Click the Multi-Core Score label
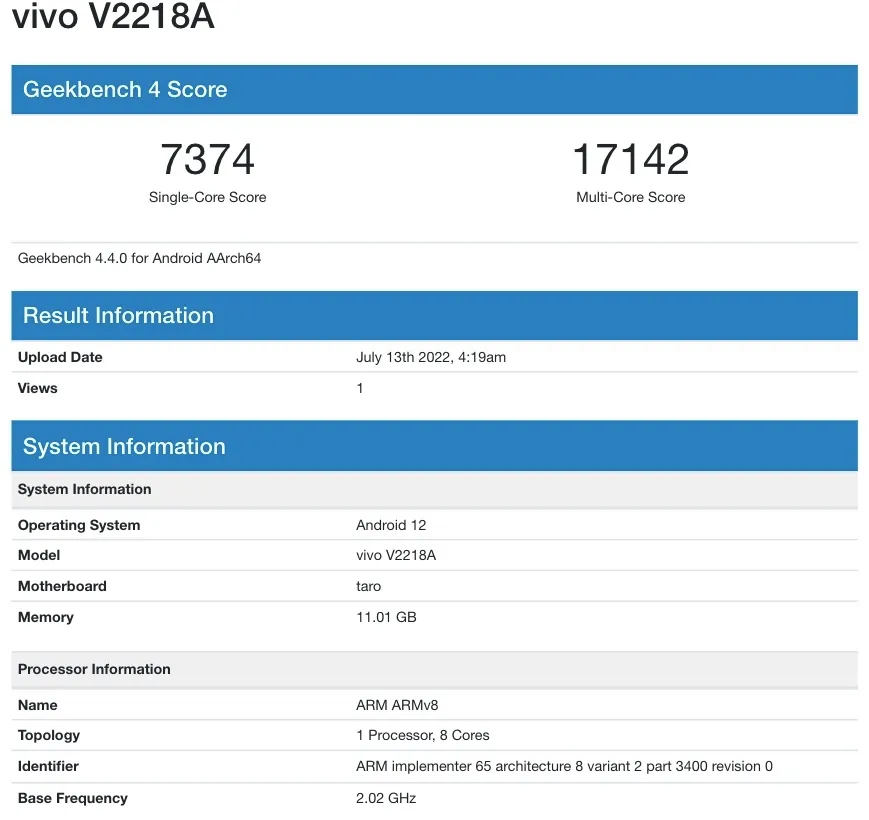869x820 pixels. point(630,197)
